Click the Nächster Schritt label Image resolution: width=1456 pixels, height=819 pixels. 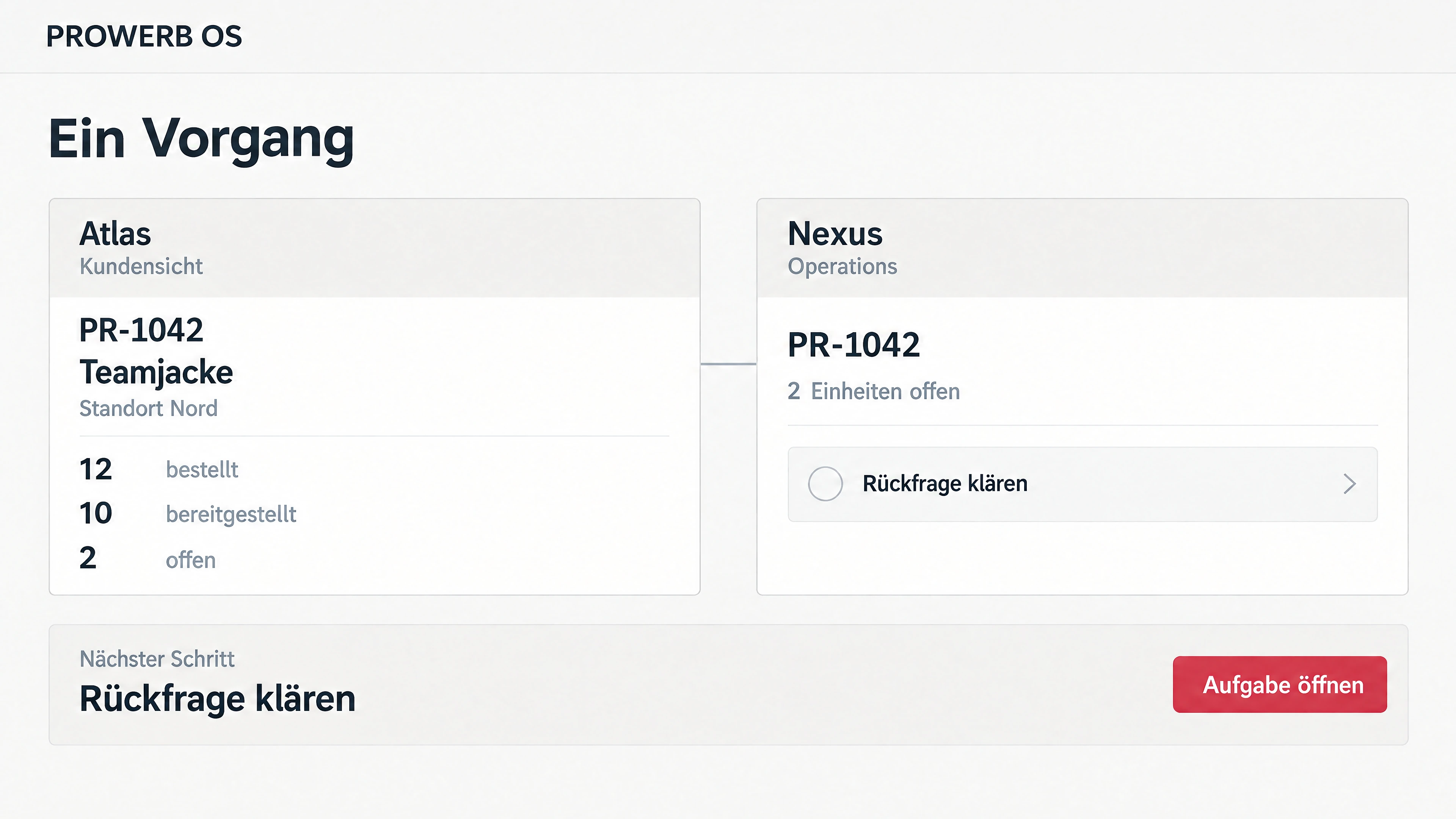click(x=157, y=659)
